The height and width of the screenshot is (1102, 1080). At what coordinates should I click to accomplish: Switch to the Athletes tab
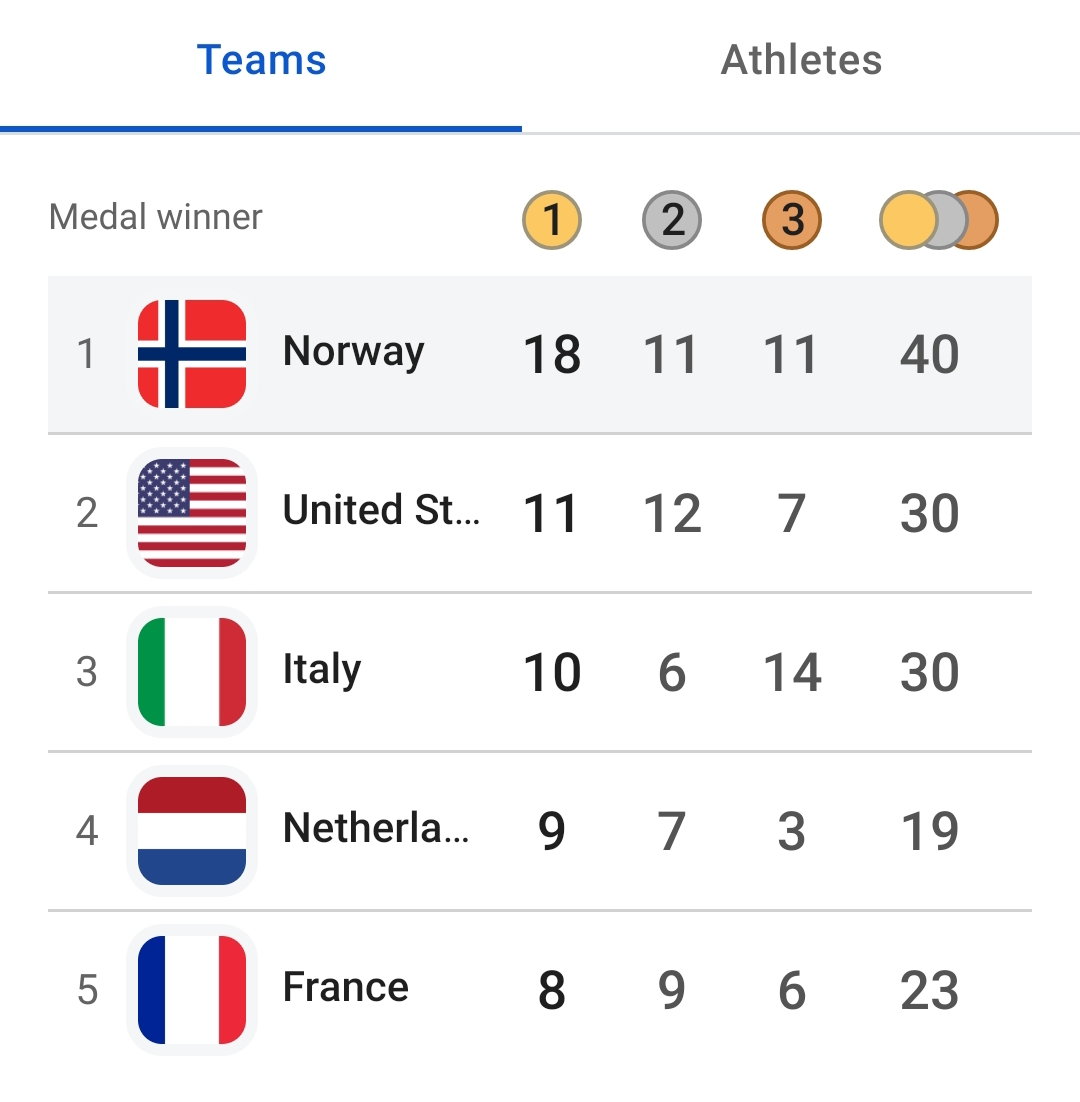[x=801, y=60]
